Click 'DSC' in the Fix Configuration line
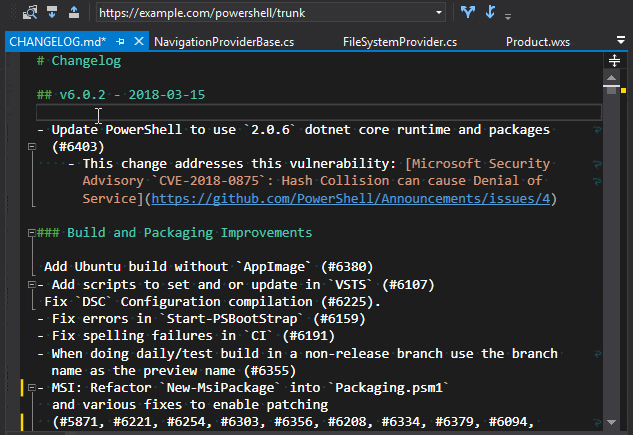This screenshot has height=435, width=633. 94,302
